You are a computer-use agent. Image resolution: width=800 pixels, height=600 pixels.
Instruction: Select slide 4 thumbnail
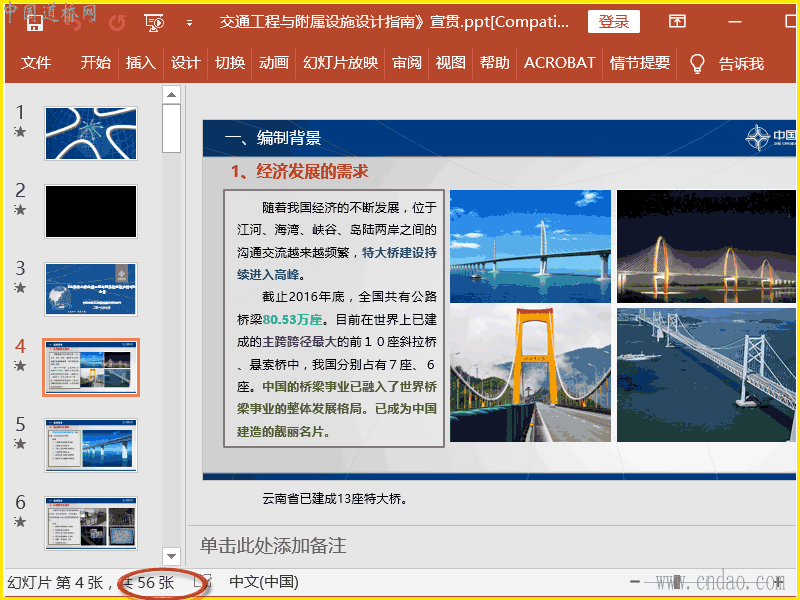click(91, 367)
